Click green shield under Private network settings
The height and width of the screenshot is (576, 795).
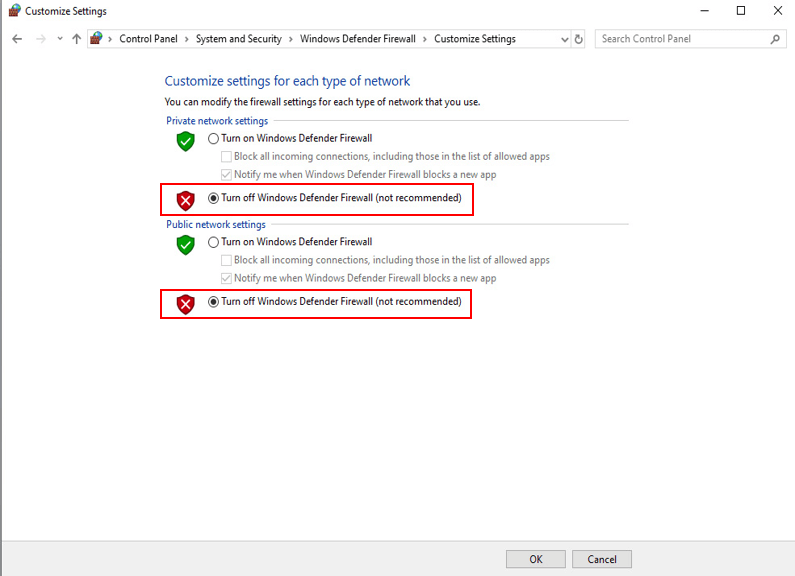point(186,141)
